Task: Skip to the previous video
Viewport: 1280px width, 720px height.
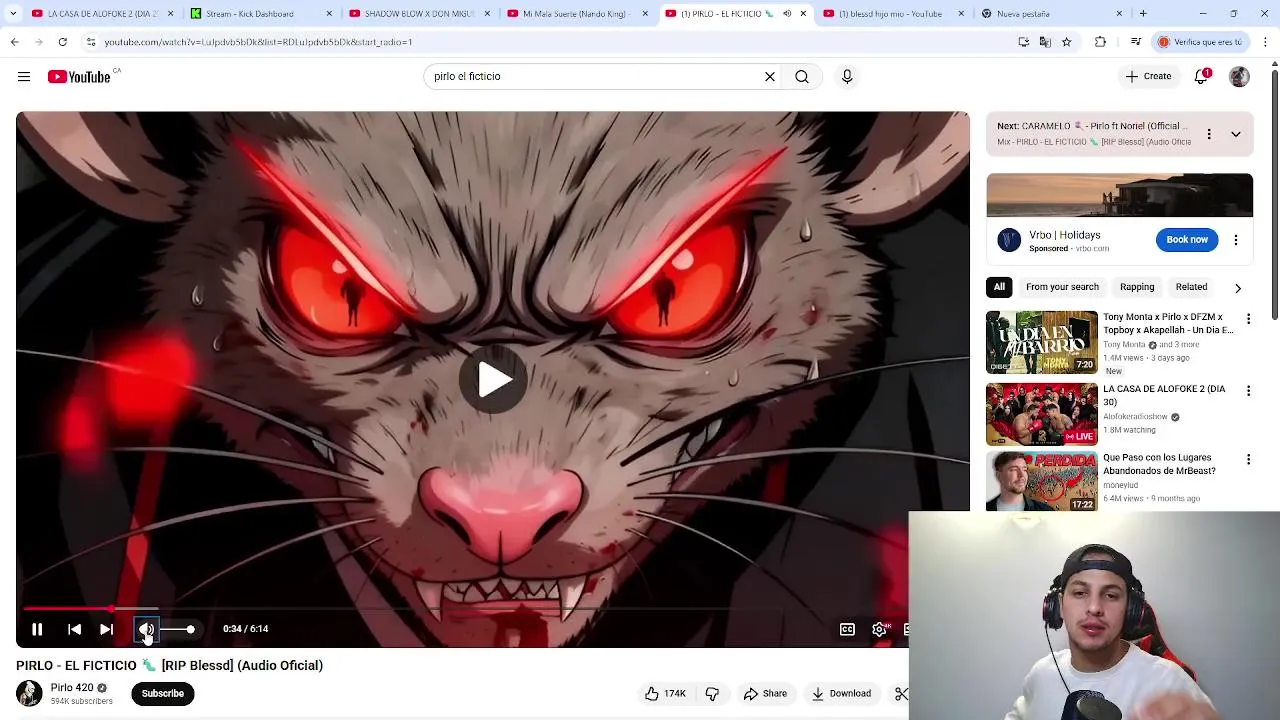Action: 74,629
